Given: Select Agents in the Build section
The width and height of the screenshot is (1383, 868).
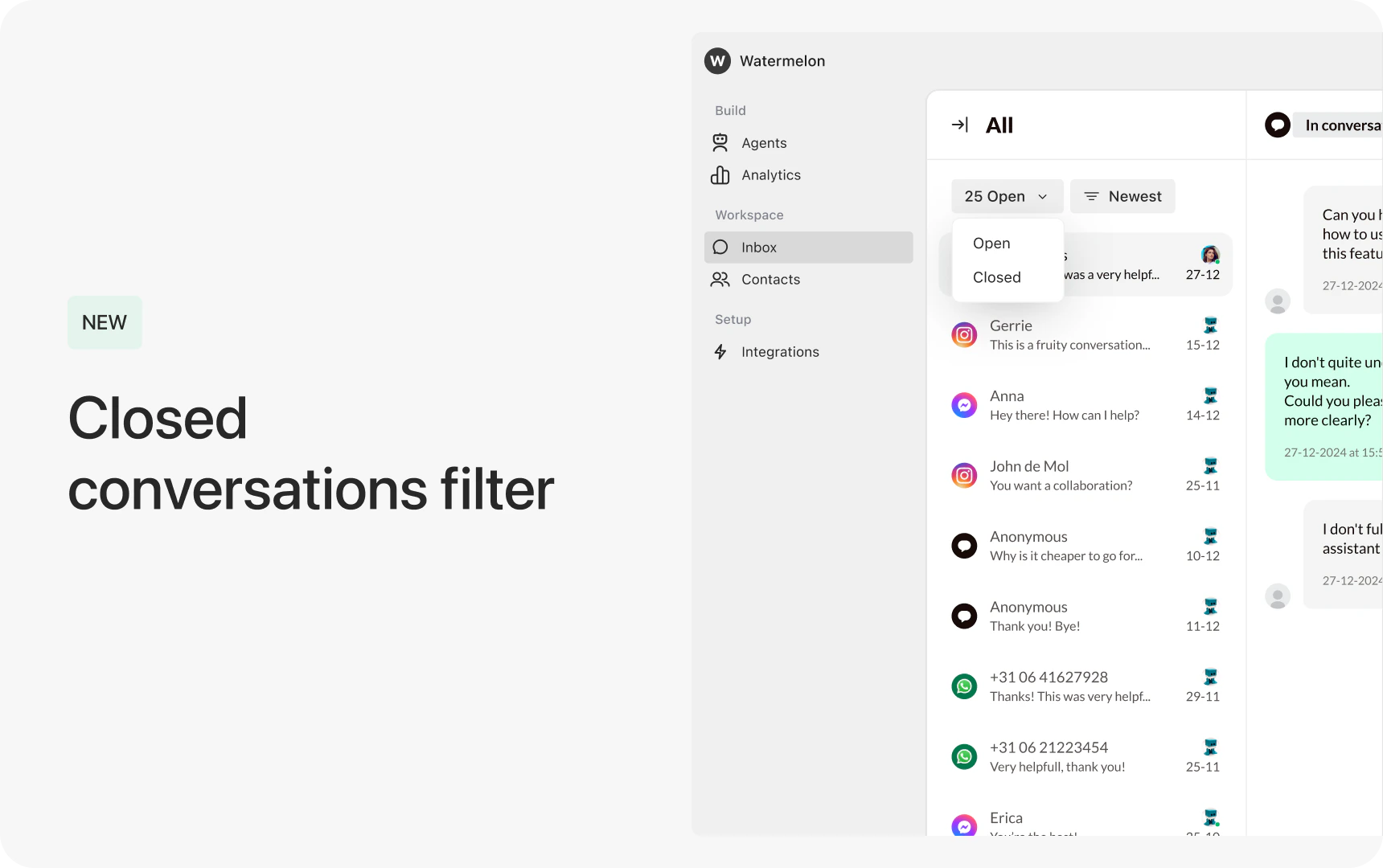Looking at the screenshot, I should pos(763,142).
